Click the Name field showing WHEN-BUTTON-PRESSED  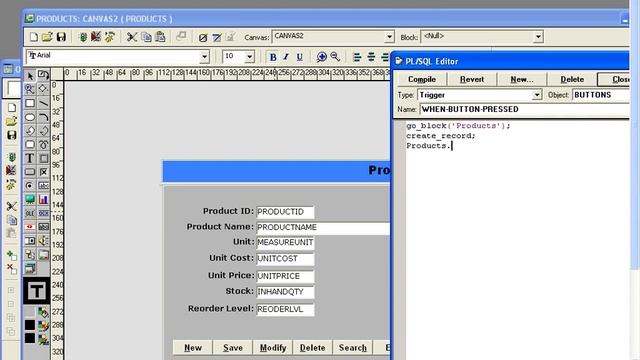coord(524,109)
